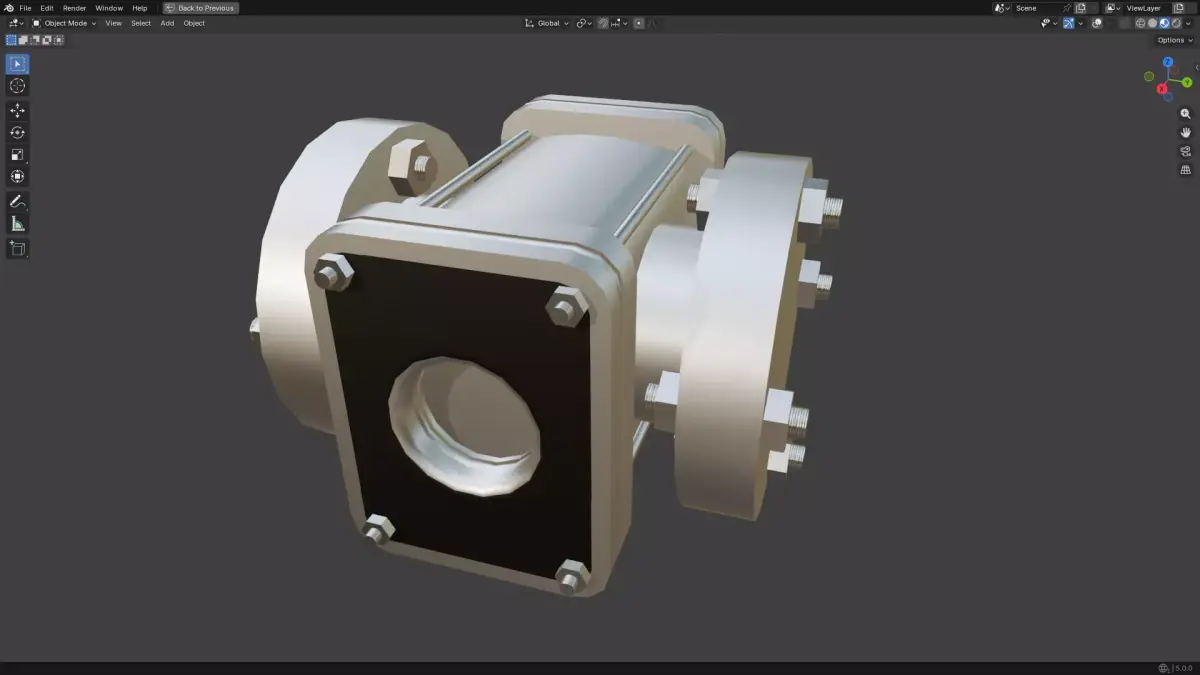Click the X axis on navigation gizmo
The image size is (1200, 675).
pos(1162,89)
